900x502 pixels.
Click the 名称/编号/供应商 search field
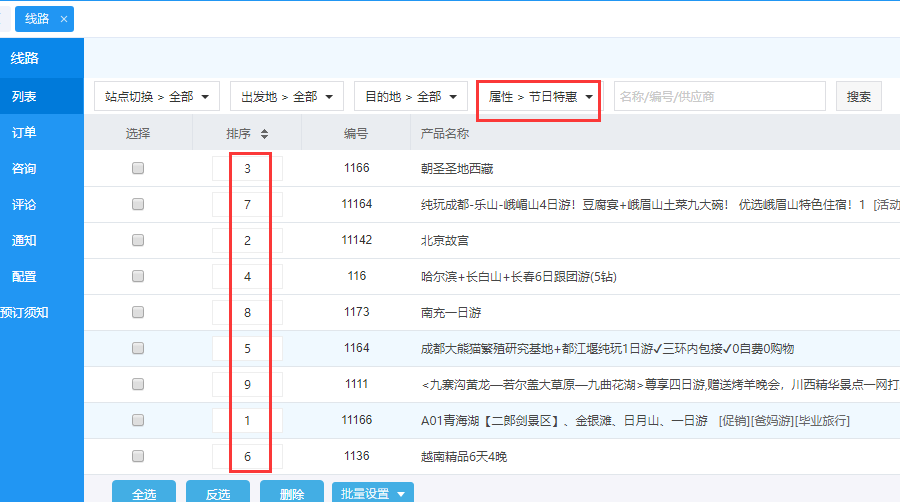(719, 97)
